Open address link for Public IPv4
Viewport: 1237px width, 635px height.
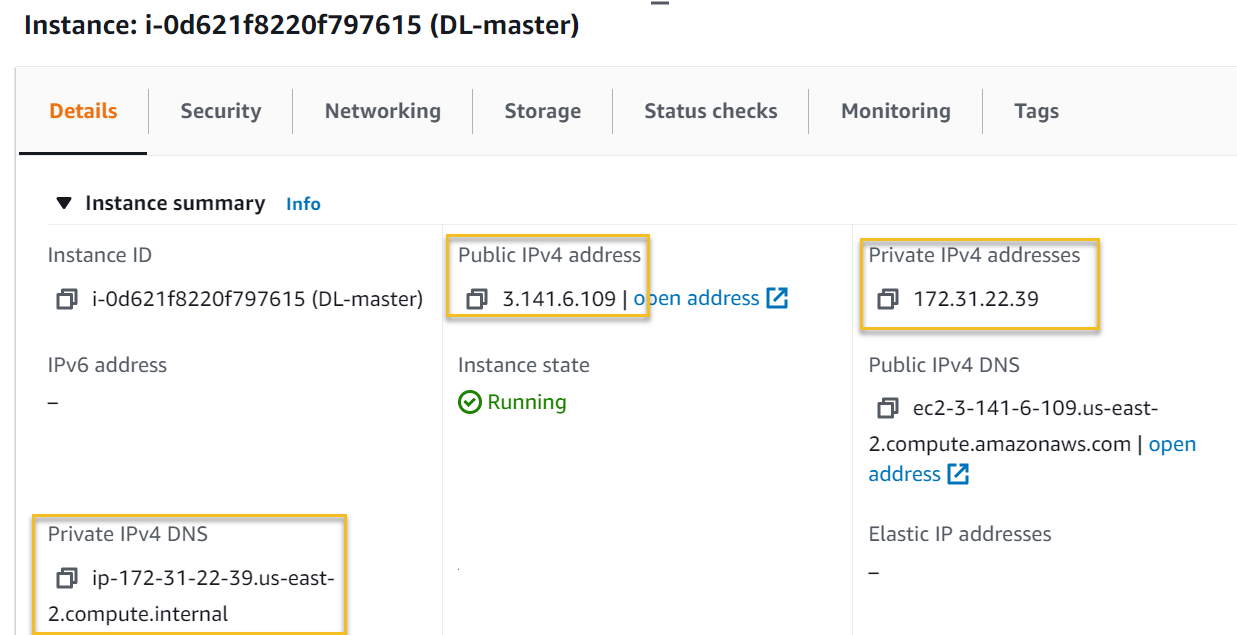[697, 298]
